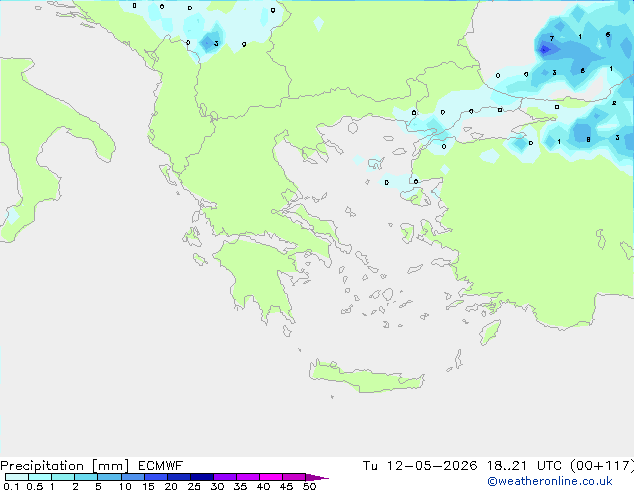The image size is (634, 490).
Task: Choose the 20–25 mm legend color swatch
Action: [x=179, y=477]
